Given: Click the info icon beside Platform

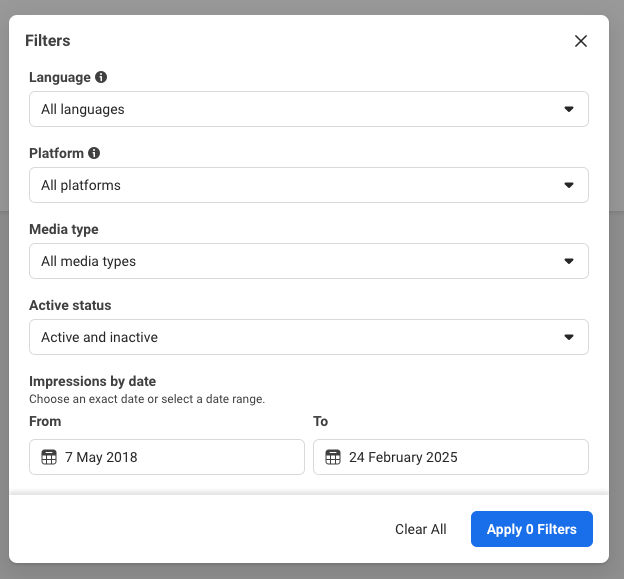Looking at the screenshot, I should (94, 153).
